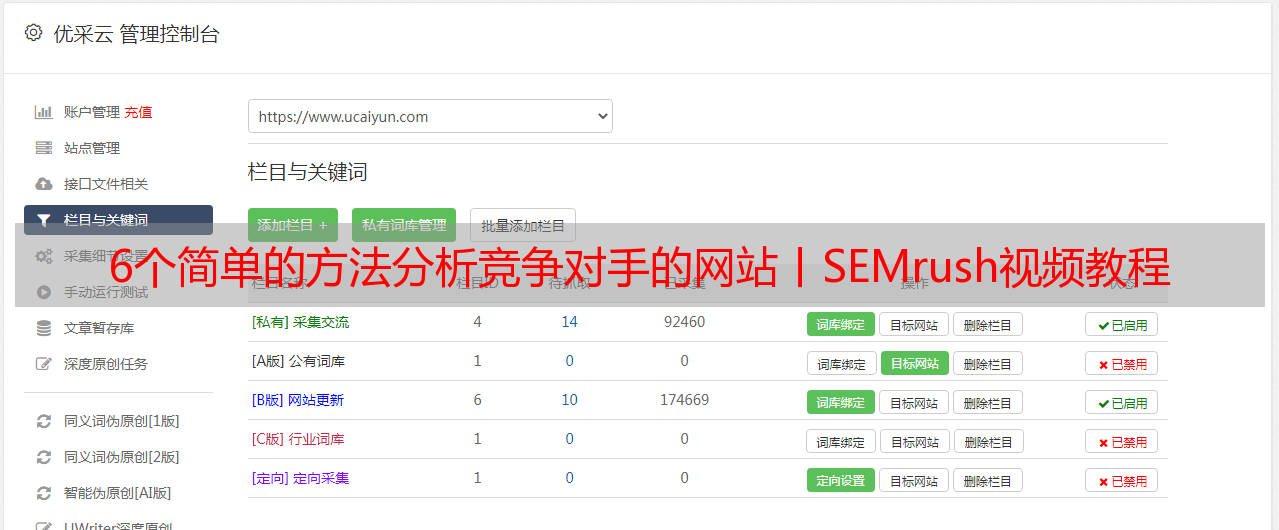
Task: Open 账户管理 in the sidebar
Action: (x=92, y=112)
